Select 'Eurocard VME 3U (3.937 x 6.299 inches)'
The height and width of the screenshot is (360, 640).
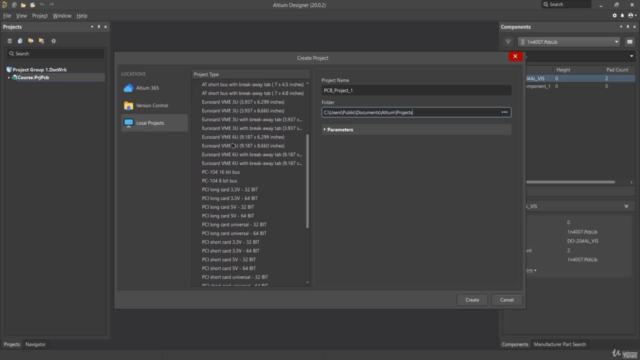pyautogui.click(x=243, y=102)
